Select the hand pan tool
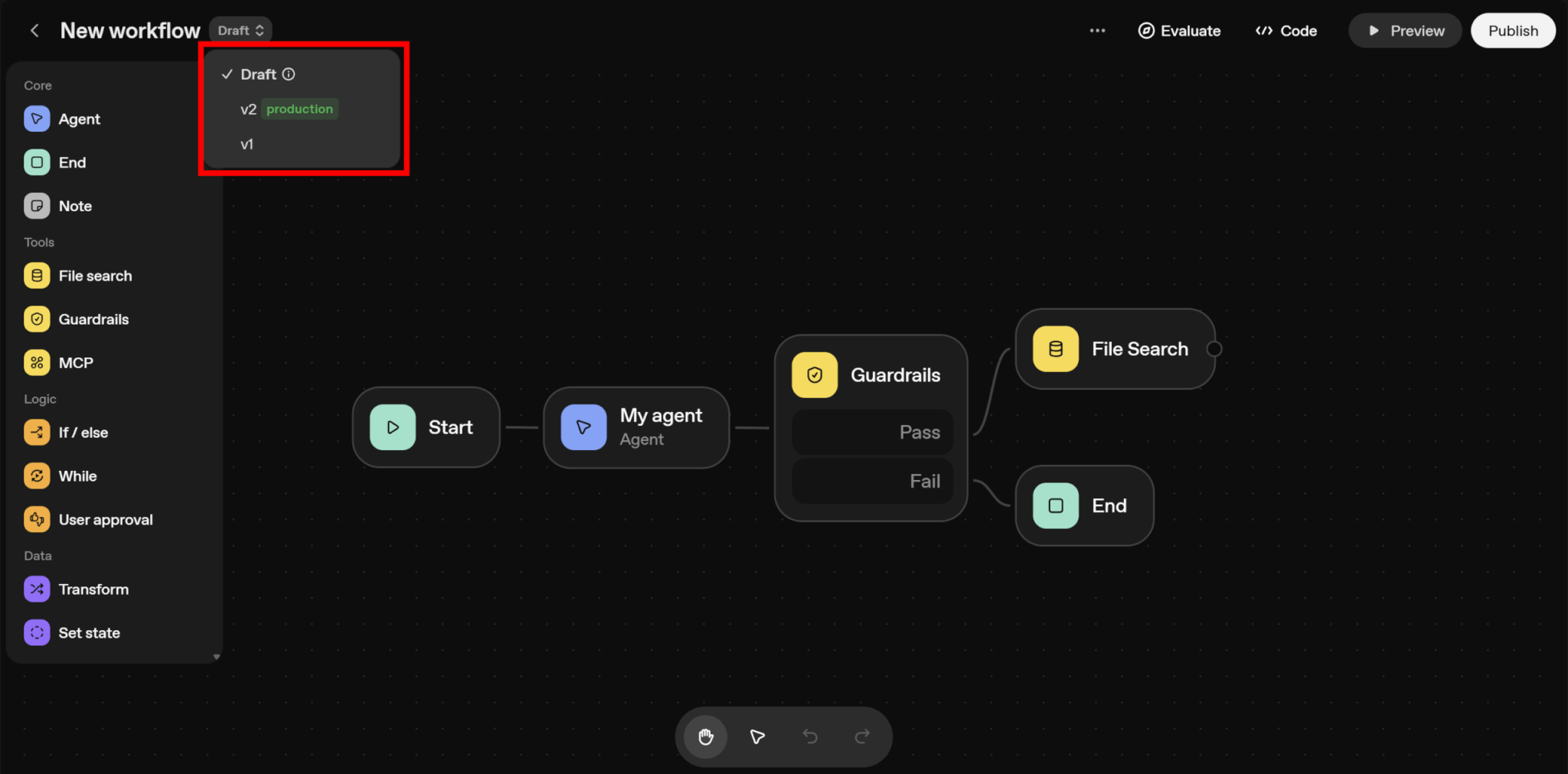 (x=705, y=736)
